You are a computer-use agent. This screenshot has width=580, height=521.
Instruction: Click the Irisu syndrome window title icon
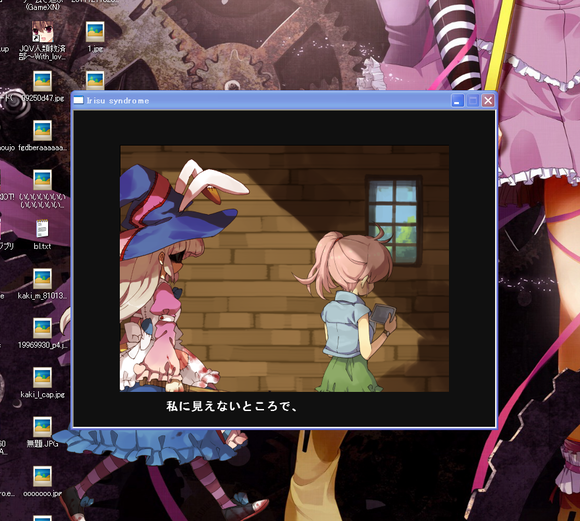pos(78,100)
